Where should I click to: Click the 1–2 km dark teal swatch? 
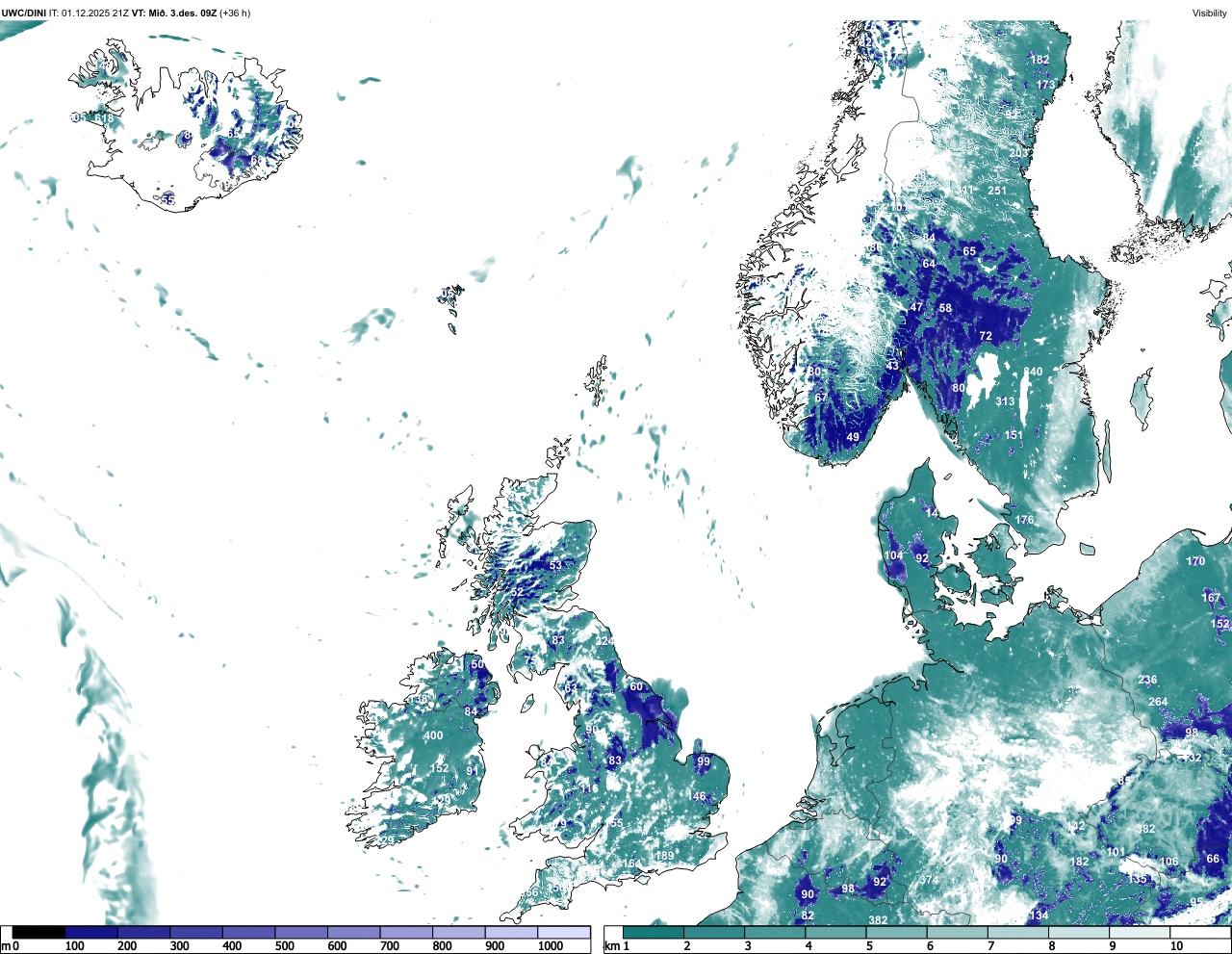654,933
